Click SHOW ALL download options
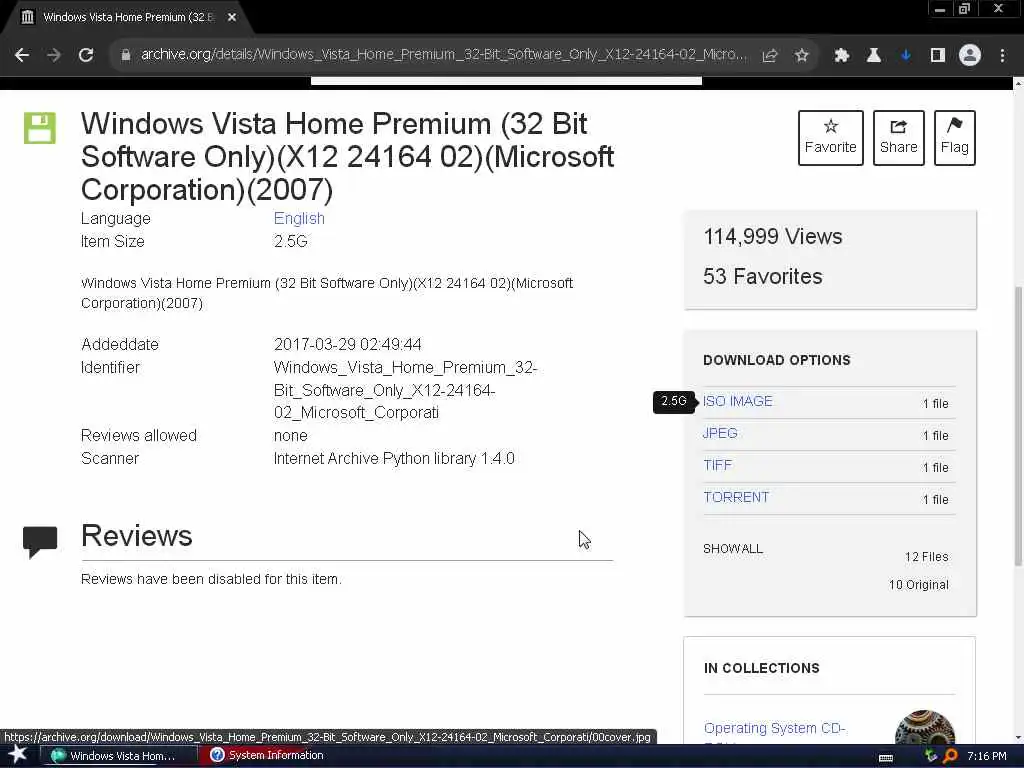The image size is (1024, 768). click(733, 549)
